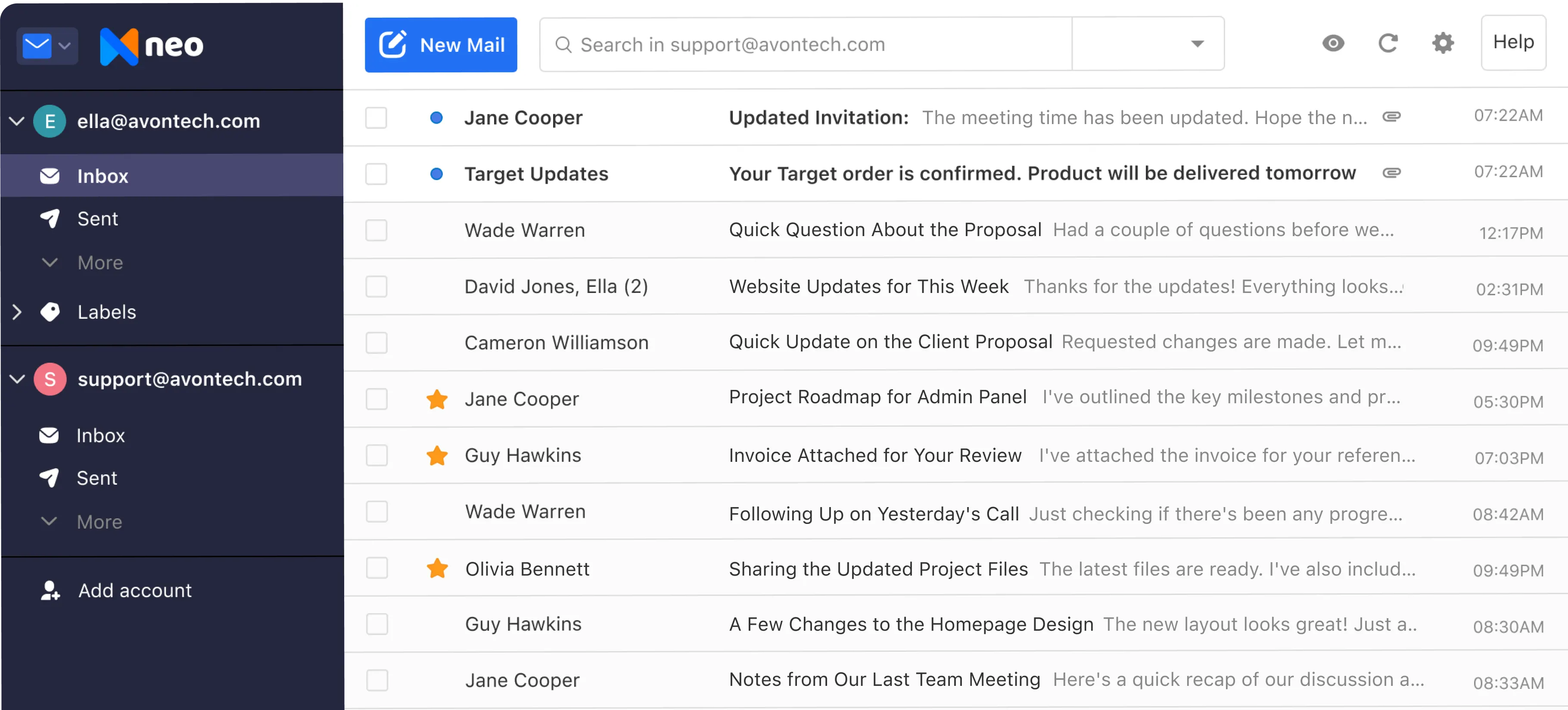Click the Add account person icon

coord(50,590)
